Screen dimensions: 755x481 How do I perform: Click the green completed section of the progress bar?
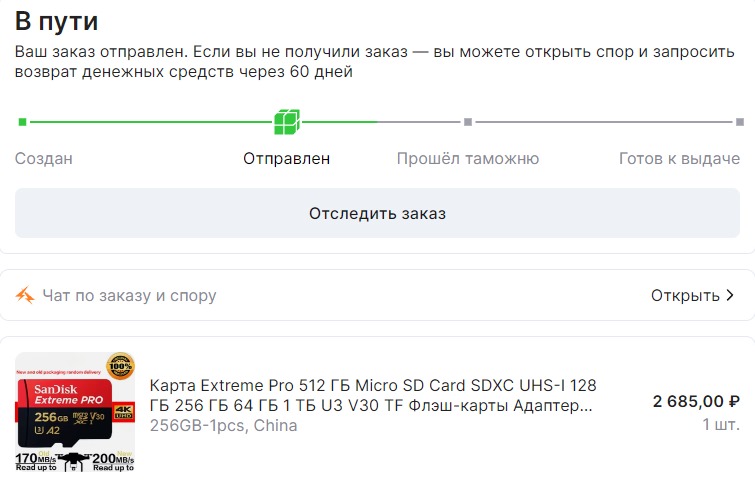tap(150, 123)
